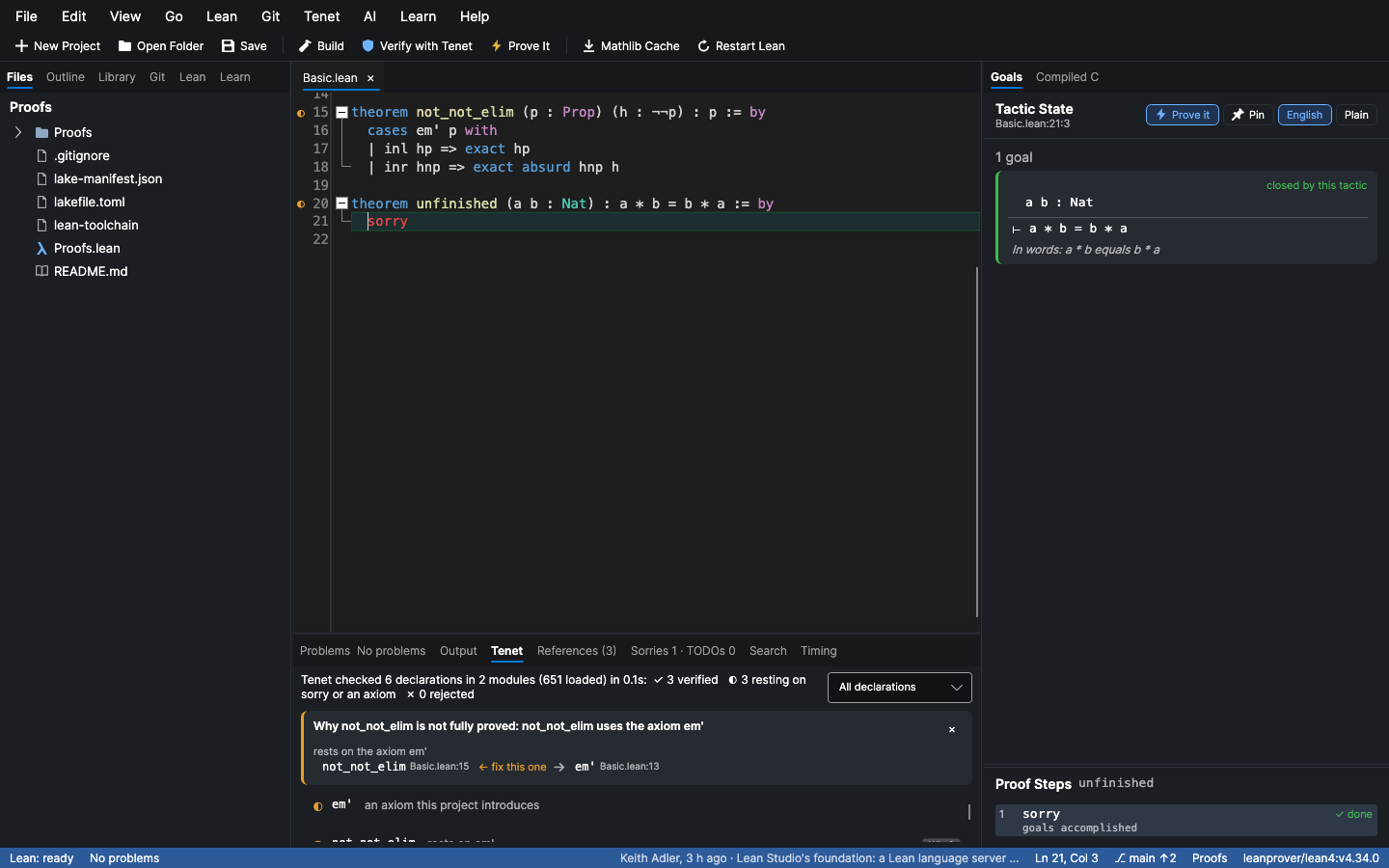Click the New Project plus icon
Image resolution: width=1389 pixels, height=868 pixels.
[x=21, y=46]
